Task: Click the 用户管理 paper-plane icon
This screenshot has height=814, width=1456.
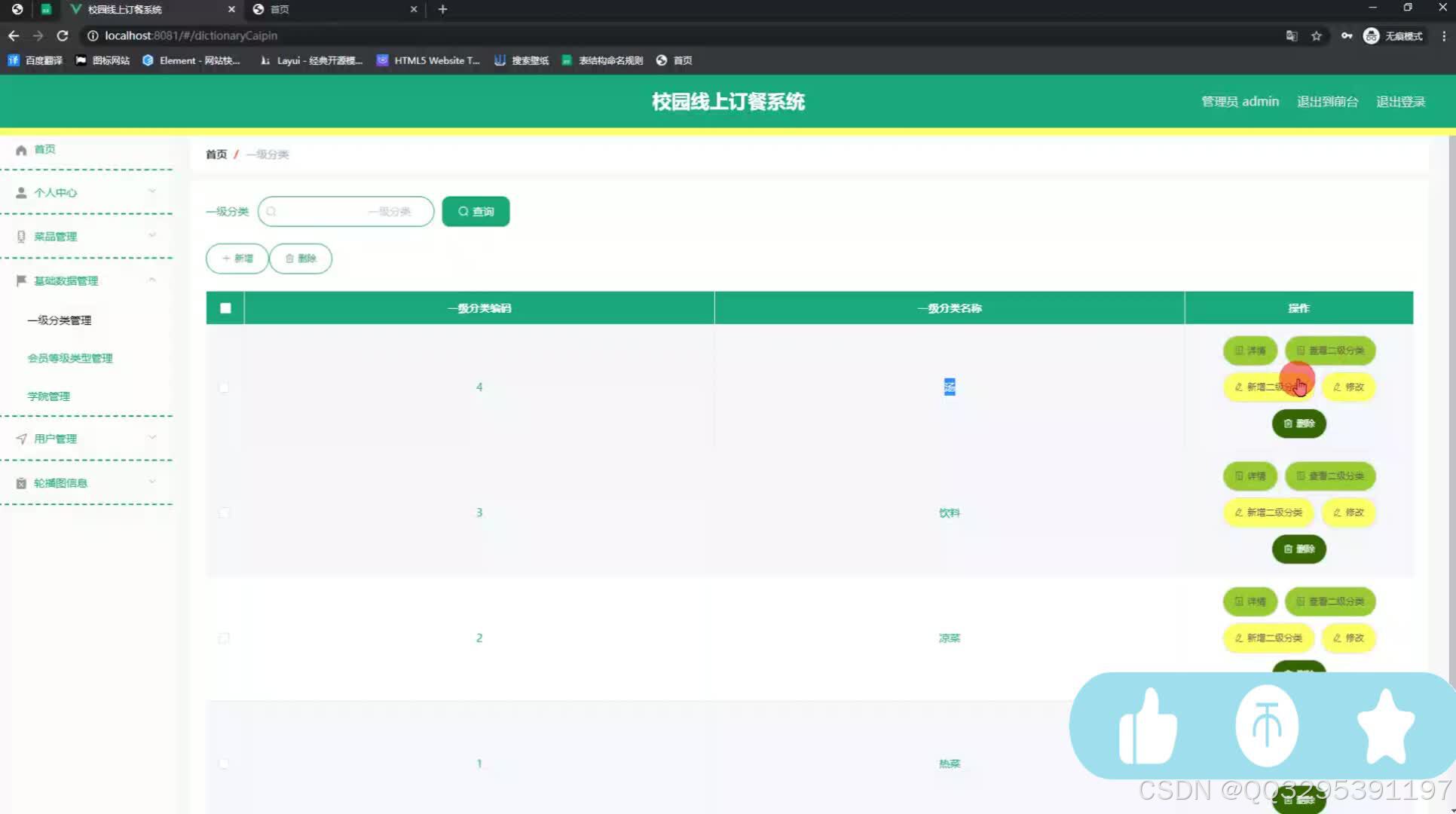Action: (21, 439)
